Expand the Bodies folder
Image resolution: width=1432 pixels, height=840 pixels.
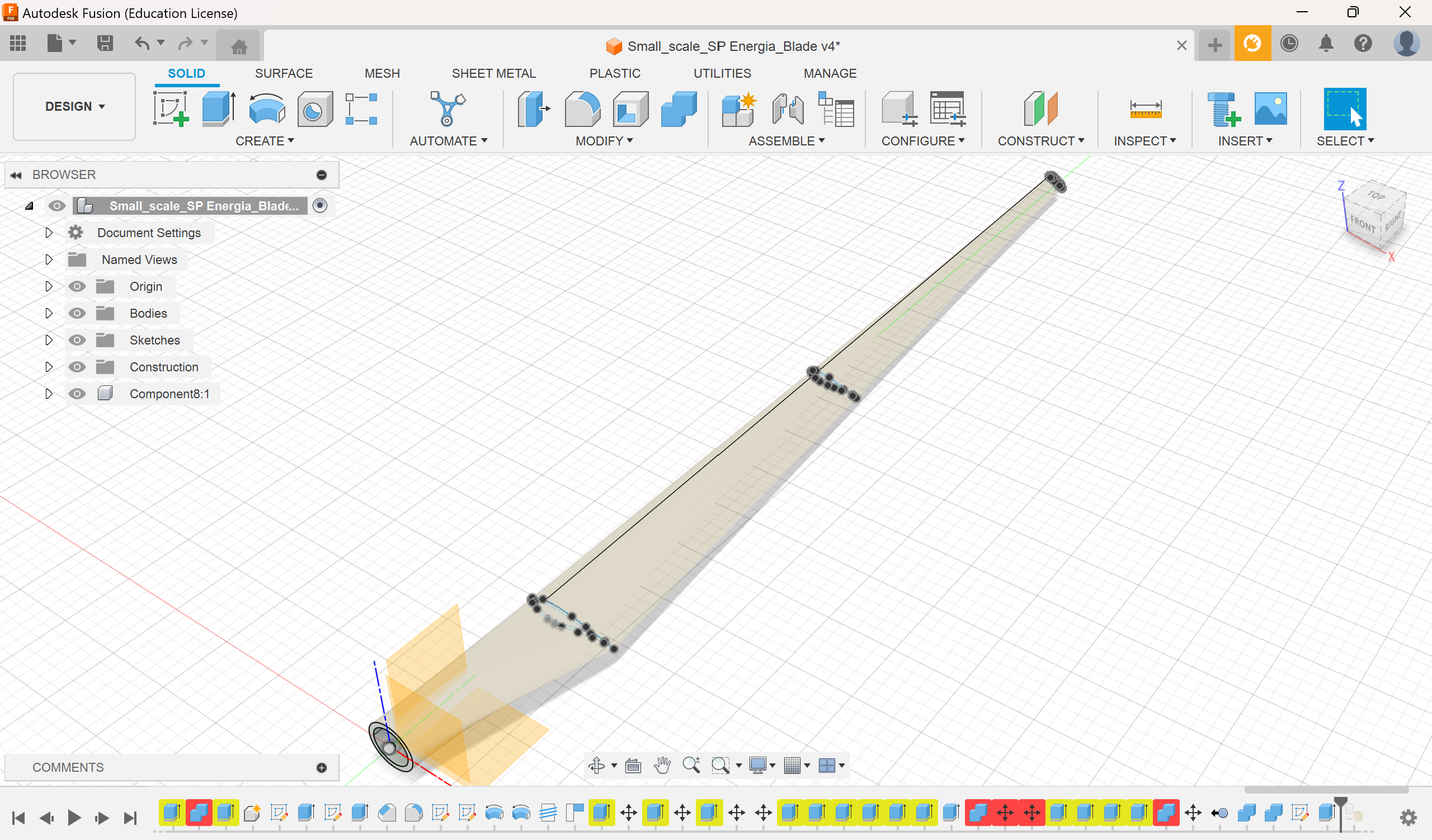[49, 313]
